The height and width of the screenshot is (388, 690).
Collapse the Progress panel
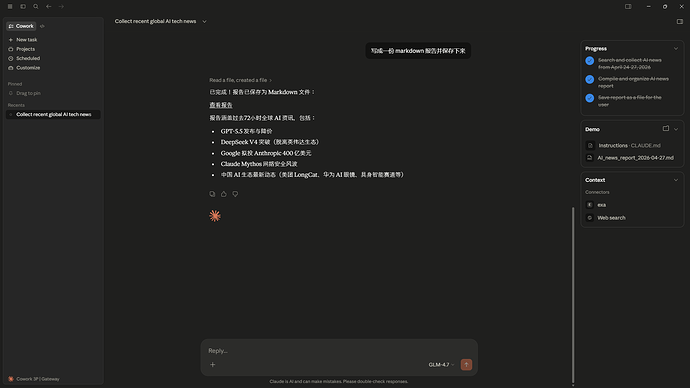[x=676, y=49]
